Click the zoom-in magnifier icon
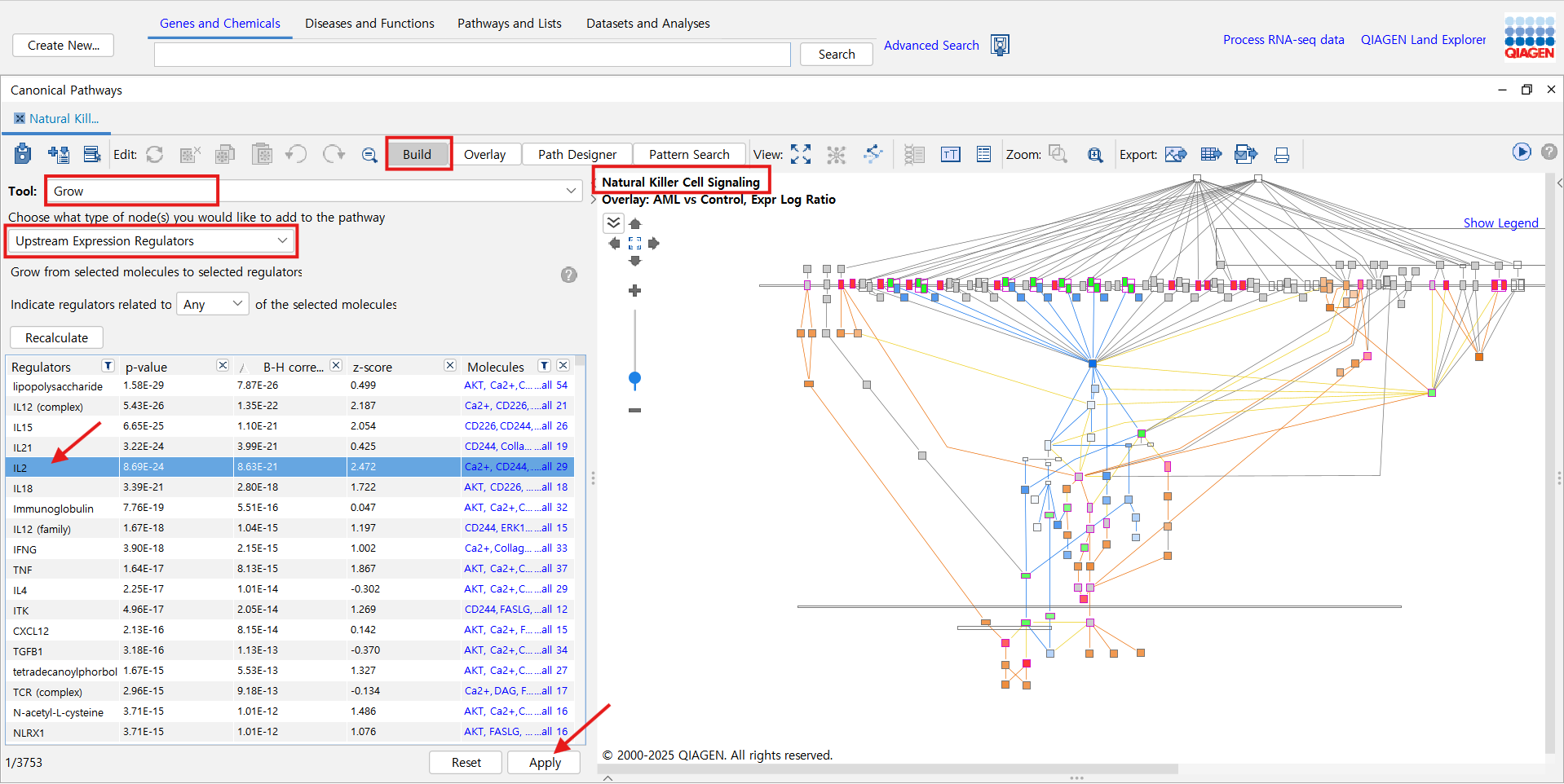 tap(1095, 154)
